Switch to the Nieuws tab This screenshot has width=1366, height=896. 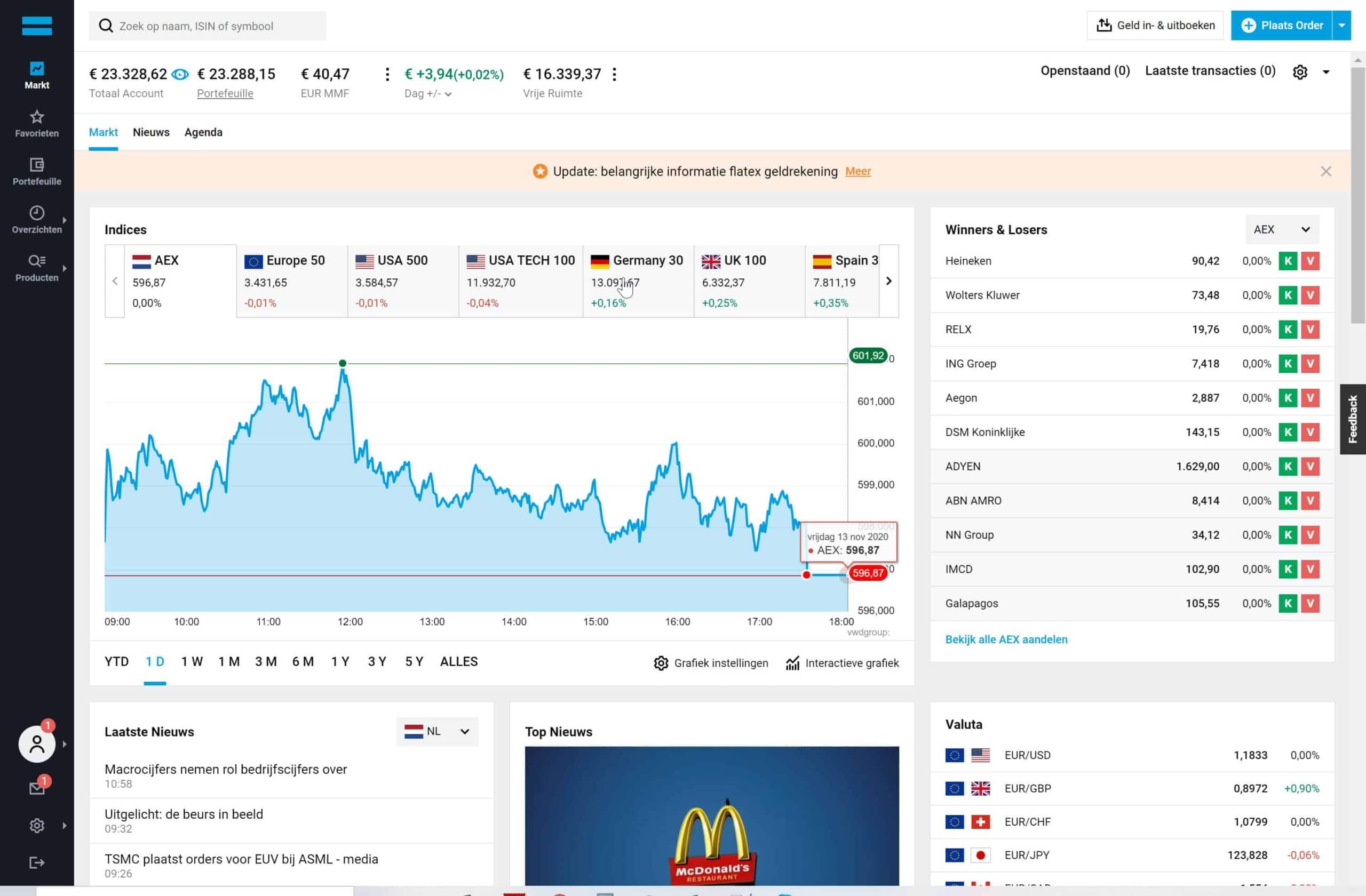pos(151,132)
